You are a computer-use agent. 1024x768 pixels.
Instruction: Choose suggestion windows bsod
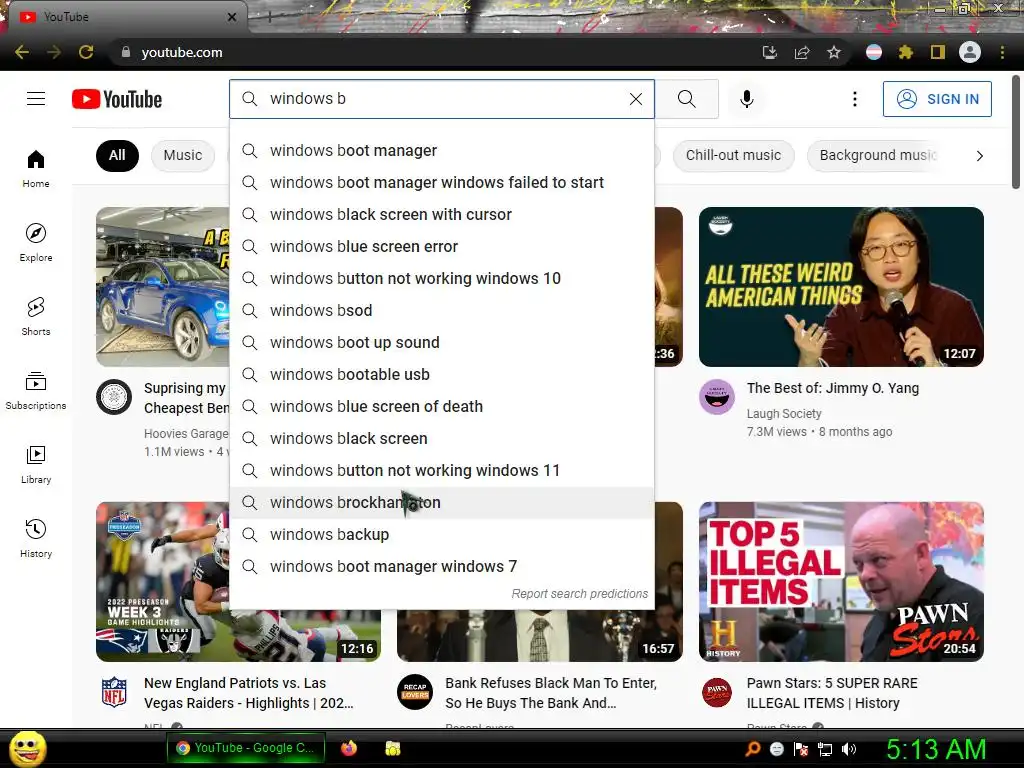point(442,310)
